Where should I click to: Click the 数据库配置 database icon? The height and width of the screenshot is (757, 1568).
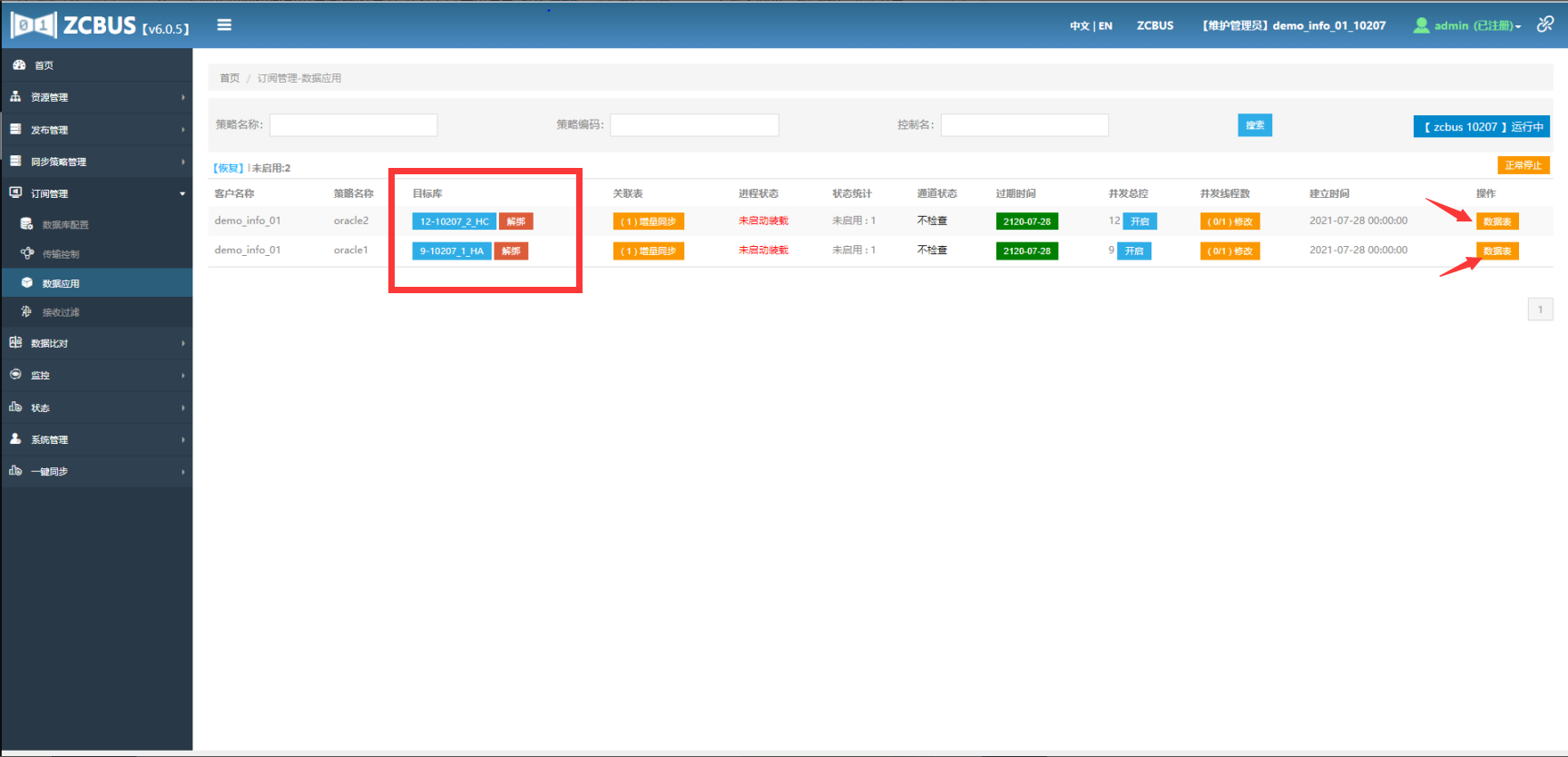(27, 224)
